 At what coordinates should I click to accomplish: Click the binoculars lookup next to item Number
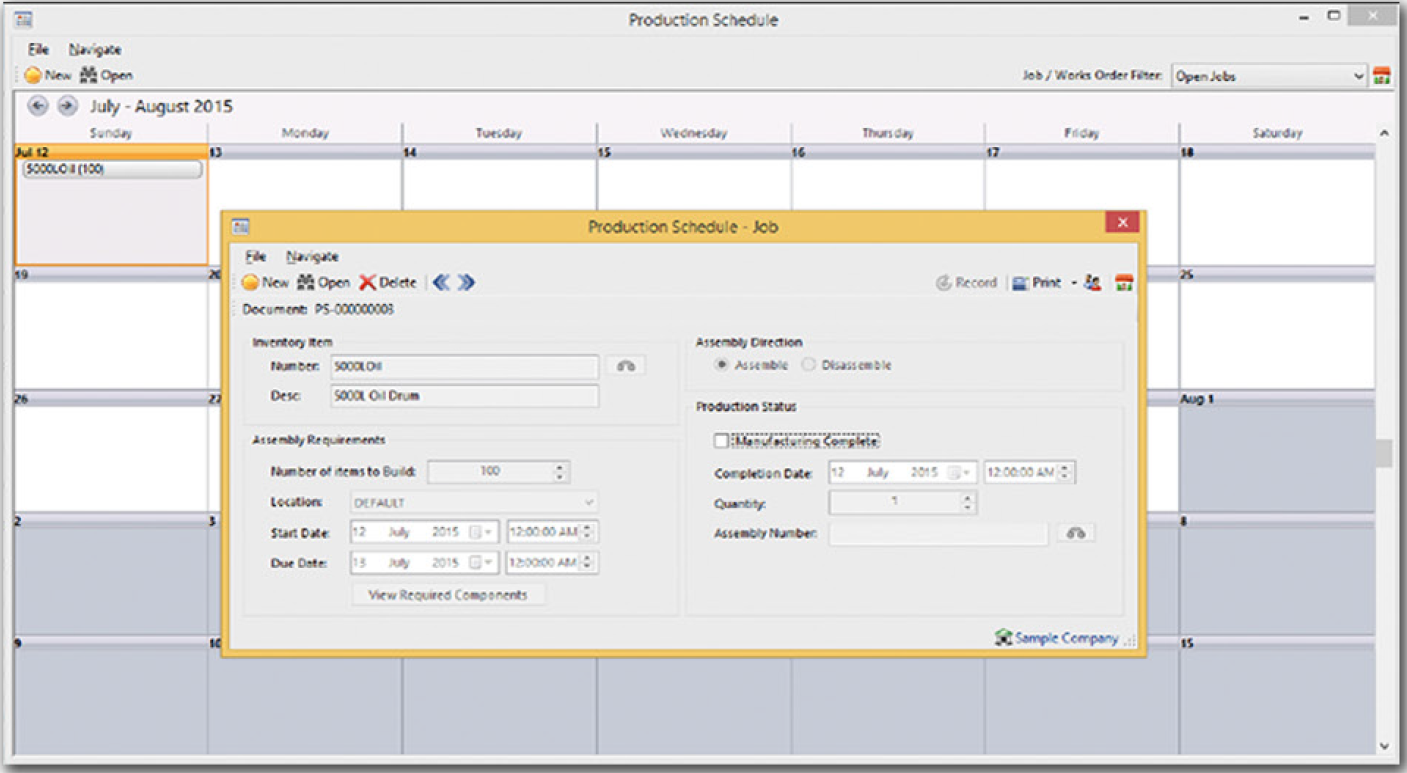pos(626,366)
